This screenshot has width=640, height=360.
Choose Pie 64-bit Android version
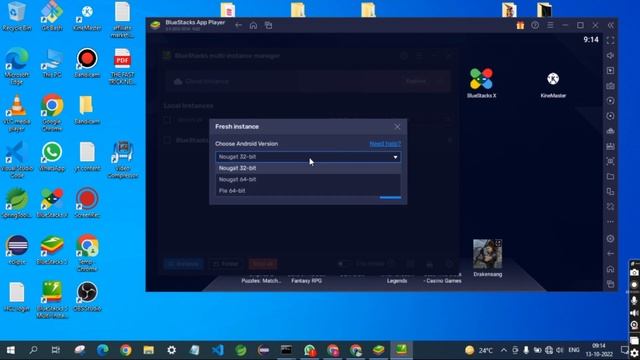308,191
